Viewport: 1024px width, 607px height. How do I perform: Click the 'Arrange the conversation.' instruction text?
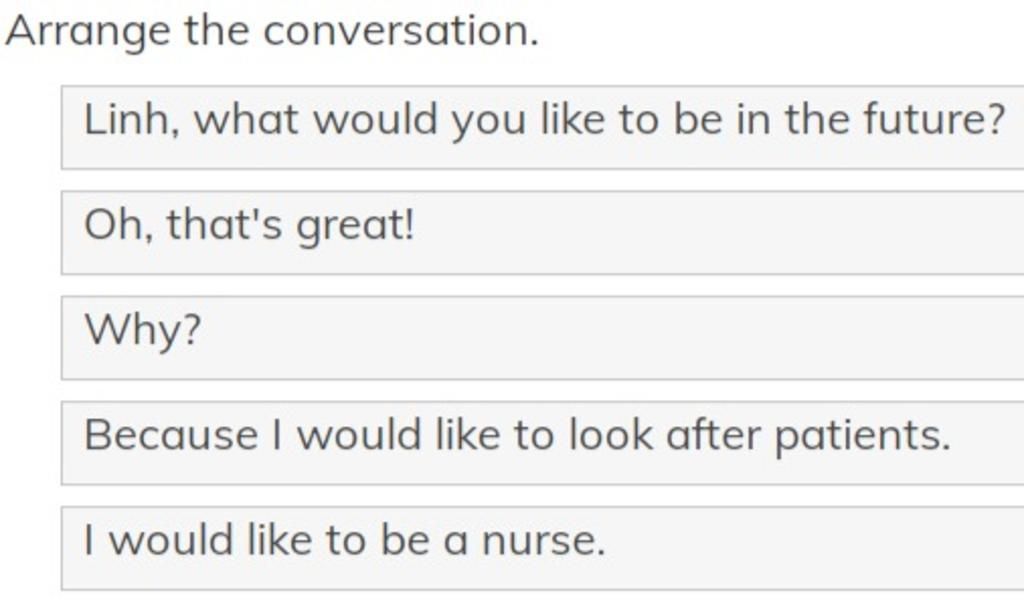click(x=272, y=31)
